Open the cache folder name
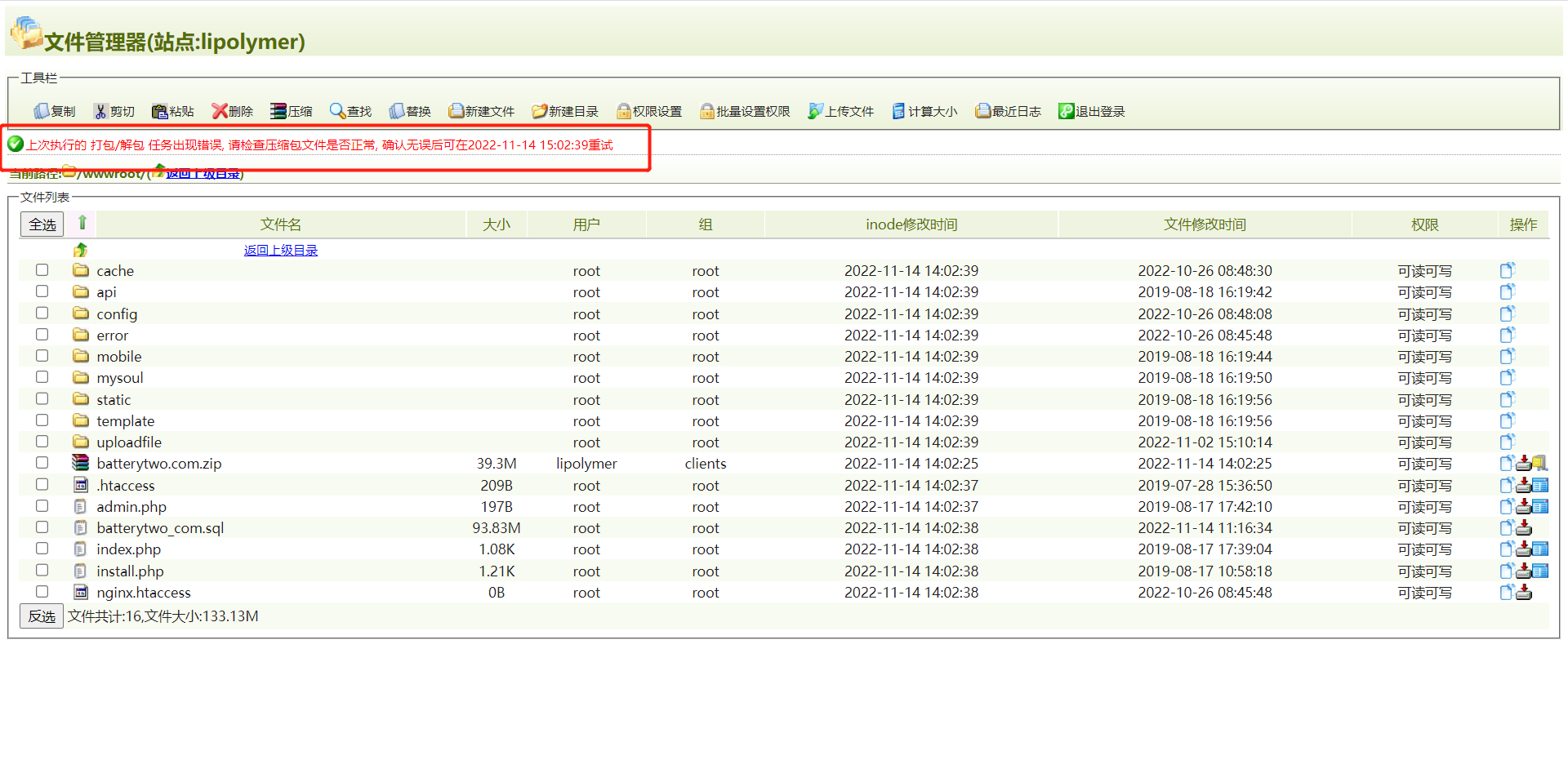This screenshot has width=1568, height=769. click(x=115, y=270)
